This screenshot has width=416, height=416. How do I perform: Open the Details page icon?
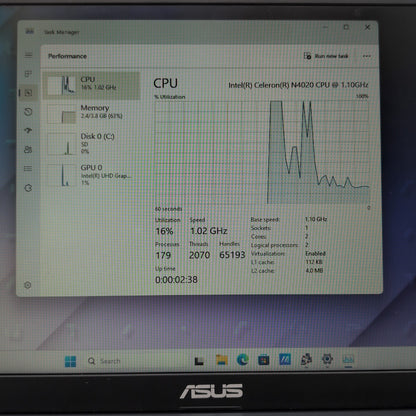click(x=28, y=169)
